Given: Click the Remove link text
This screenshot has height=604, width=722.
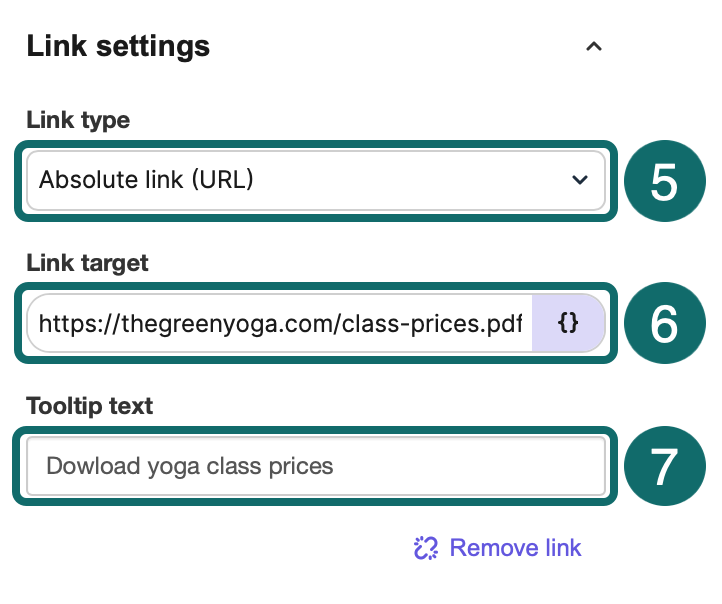Looking at the screenshot, I should (515, 548).
